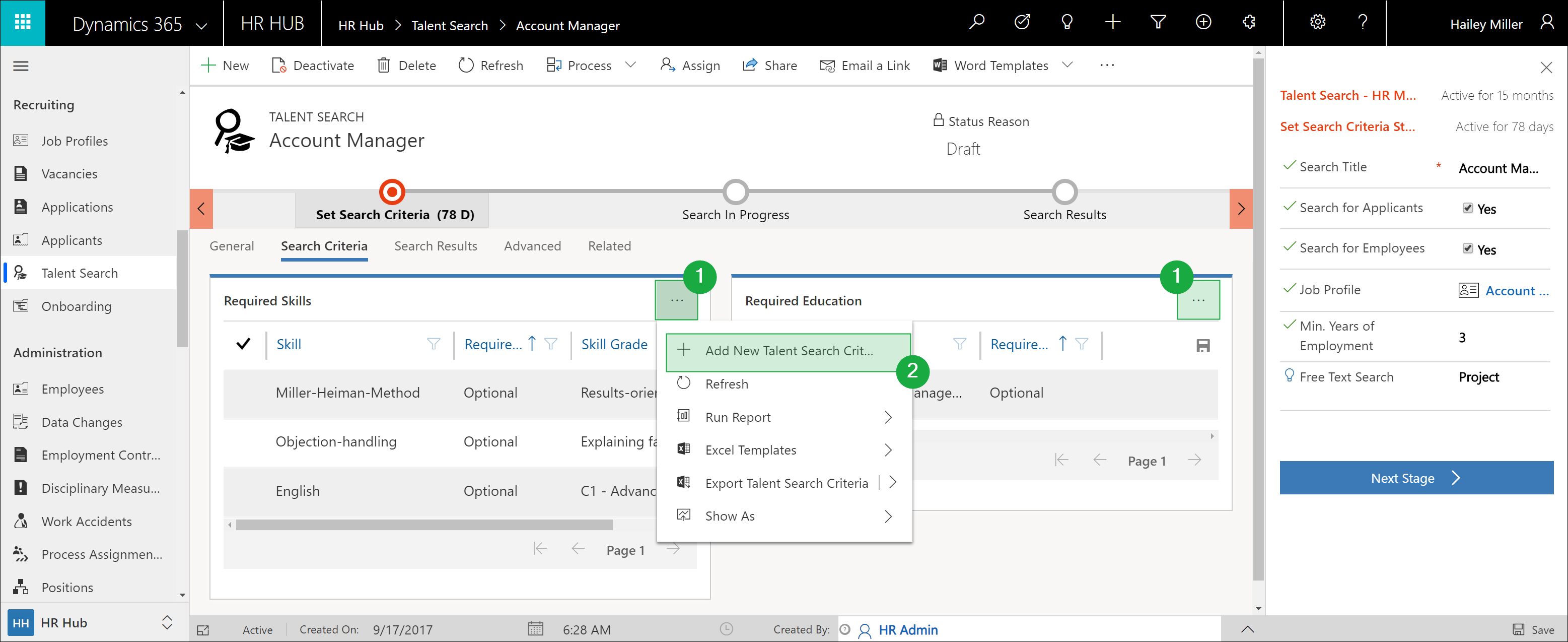1568x642 pixels.
Task: Open Required Skills ellipsis menu
Action: (x=676, y=300)
